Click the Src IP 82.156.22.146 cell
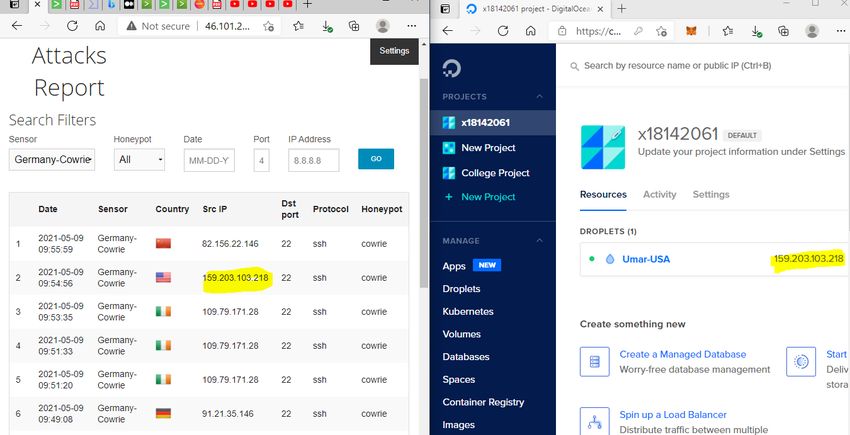850x435 pixels. coord(230,244)
